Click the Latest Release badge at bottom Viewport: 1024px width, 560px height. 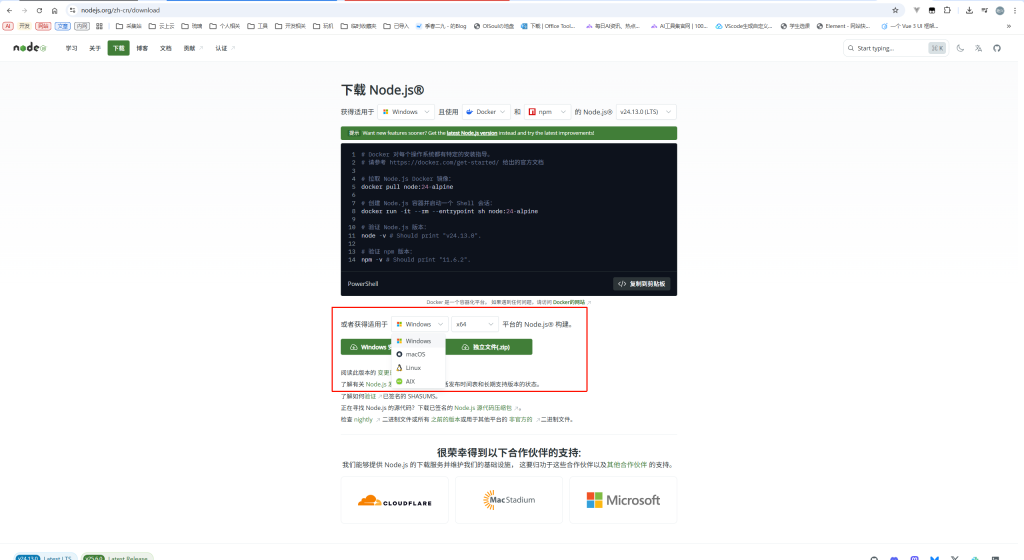tap(118, 557)
